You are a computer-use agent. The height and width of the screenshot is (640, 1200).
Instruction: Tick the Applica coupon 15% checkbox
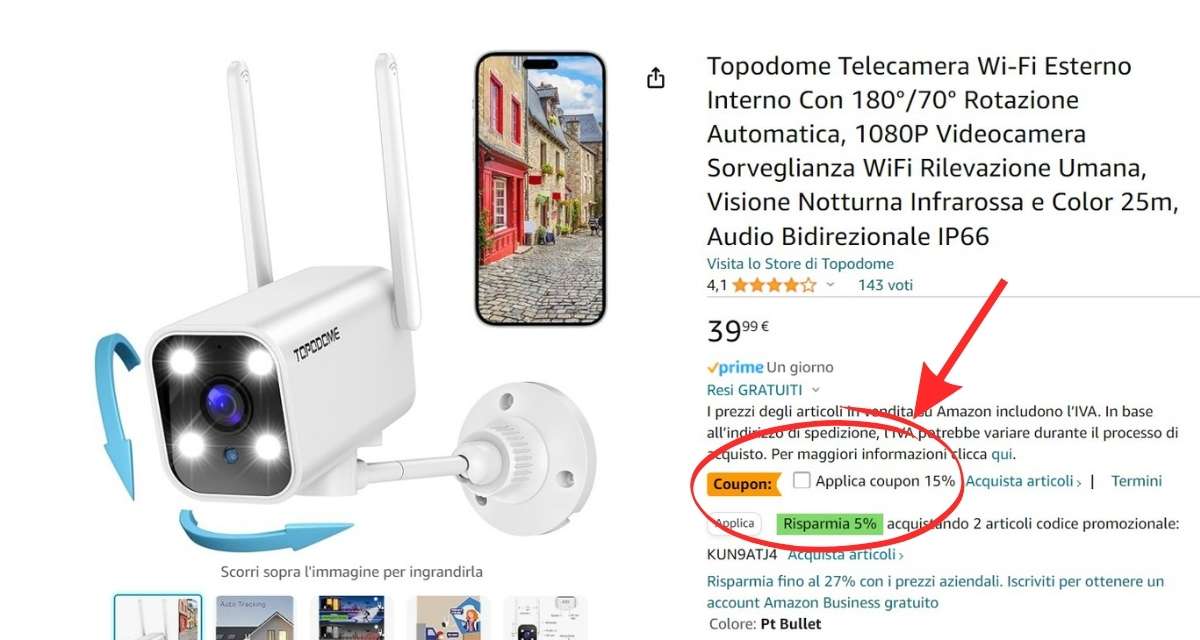tap(801, 480)
